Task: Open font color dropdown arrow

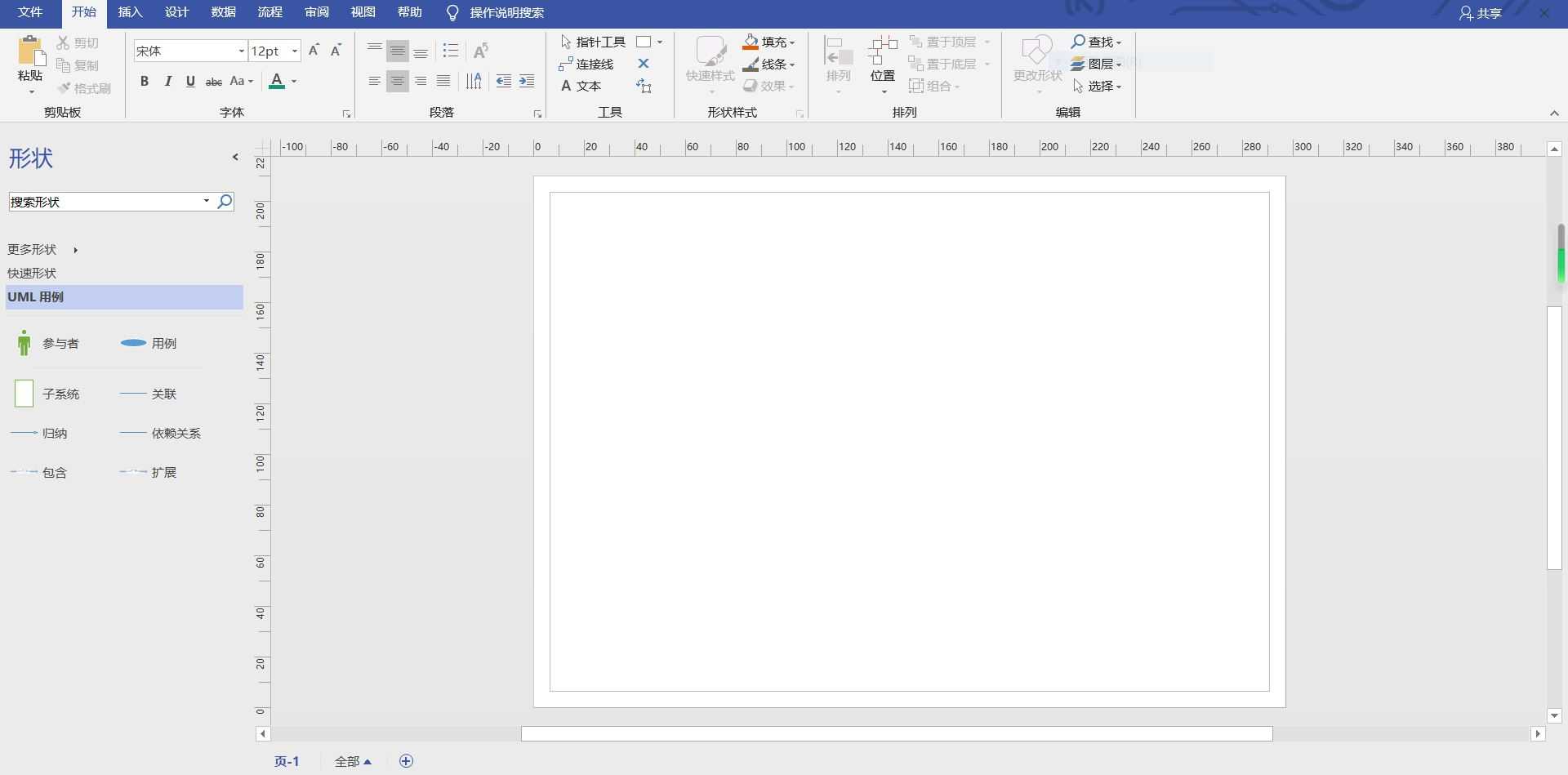Action: point(294,81)
